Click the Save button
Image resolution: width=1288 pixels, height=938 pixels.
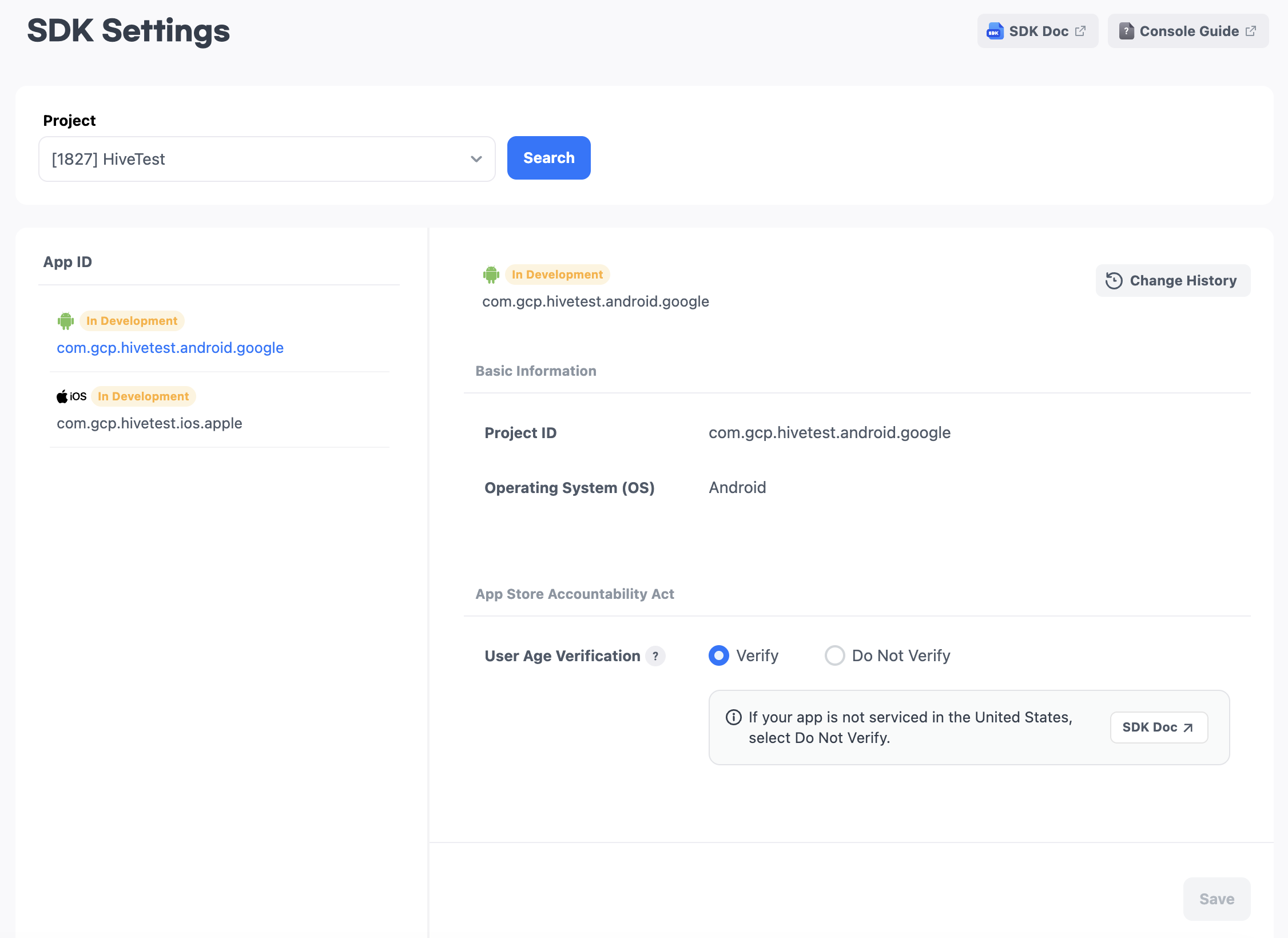[x=1217, y=899]
